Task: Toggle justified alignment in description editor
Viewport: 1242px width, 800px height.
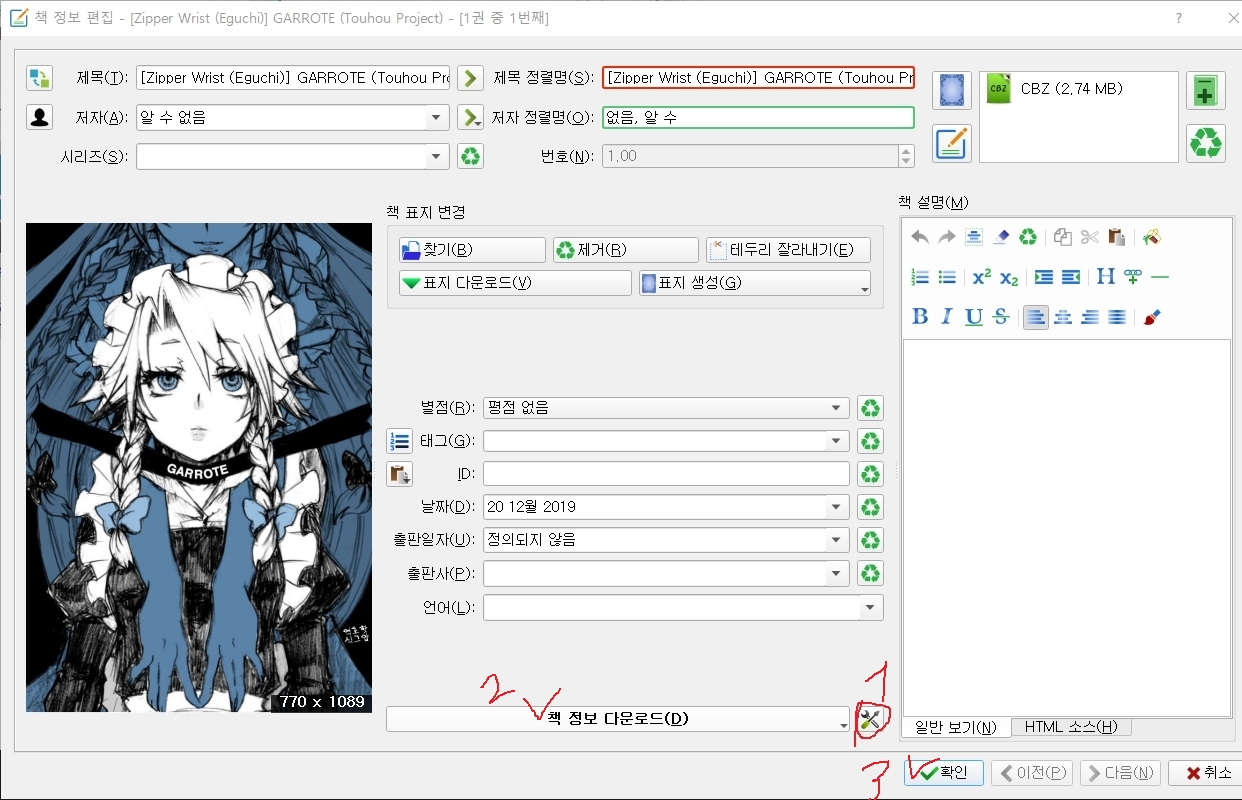Action: tap(1117, 317)
